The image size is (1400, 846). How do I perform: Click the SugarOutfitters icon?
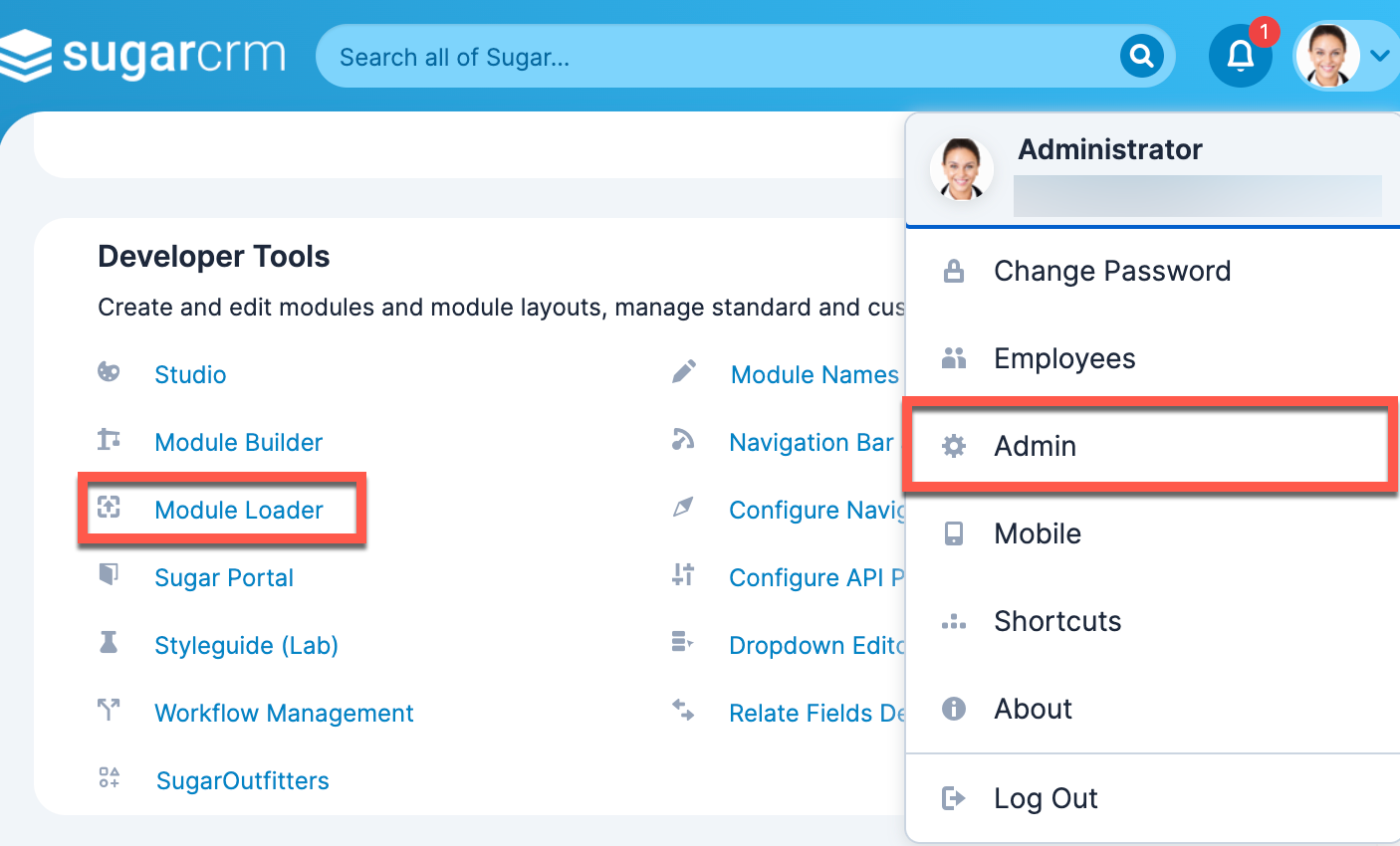point(109,777)
